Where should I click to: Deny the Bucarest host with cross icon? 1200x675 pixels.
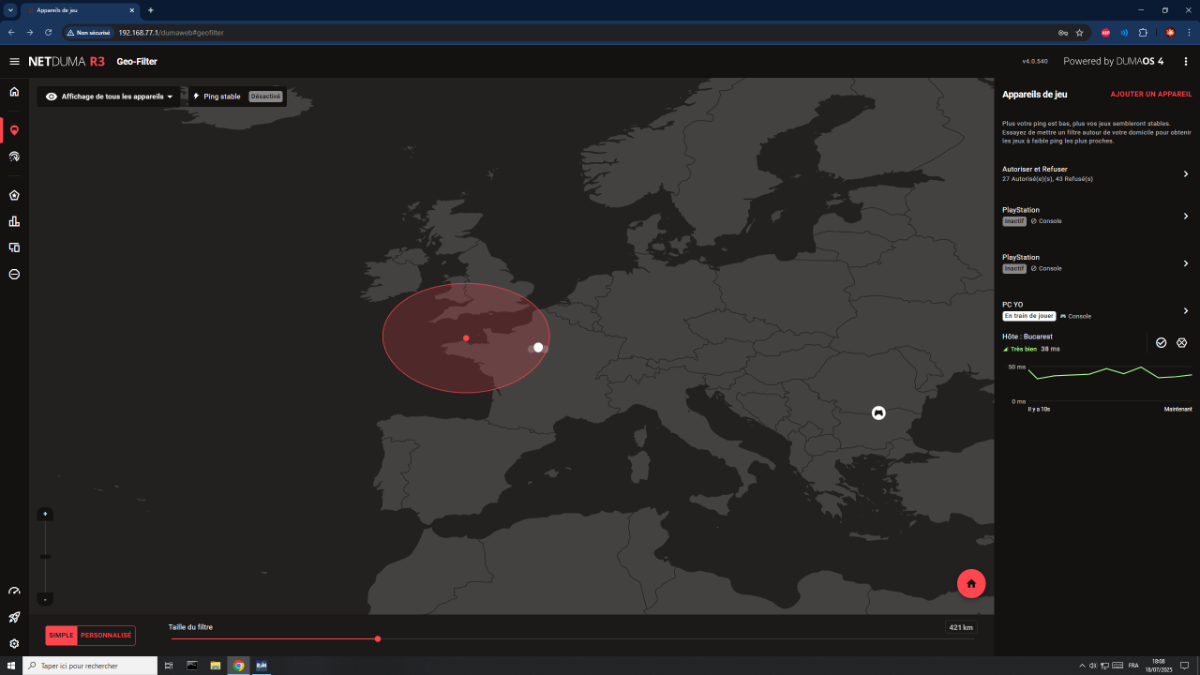click(x=1182, y=342)
